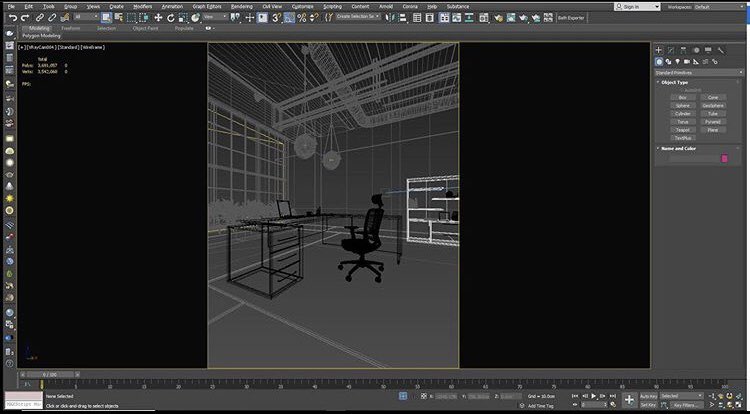Collapse the Object Type rollout

(x=674, y=82)
